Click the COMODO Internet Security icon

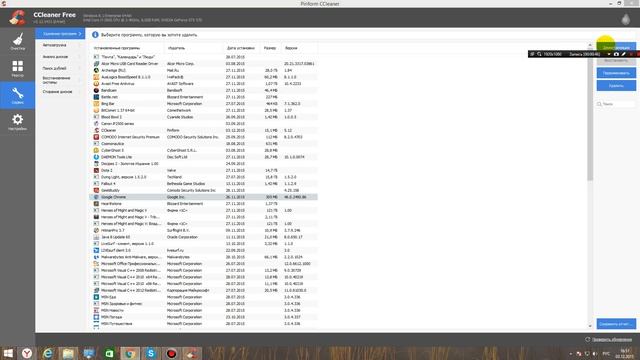96,137
